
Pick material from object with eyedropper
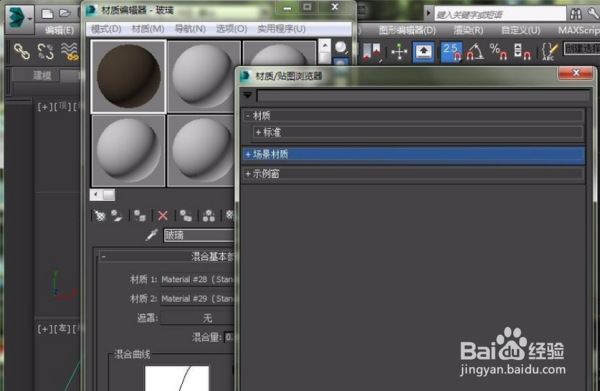click(152, 235)
